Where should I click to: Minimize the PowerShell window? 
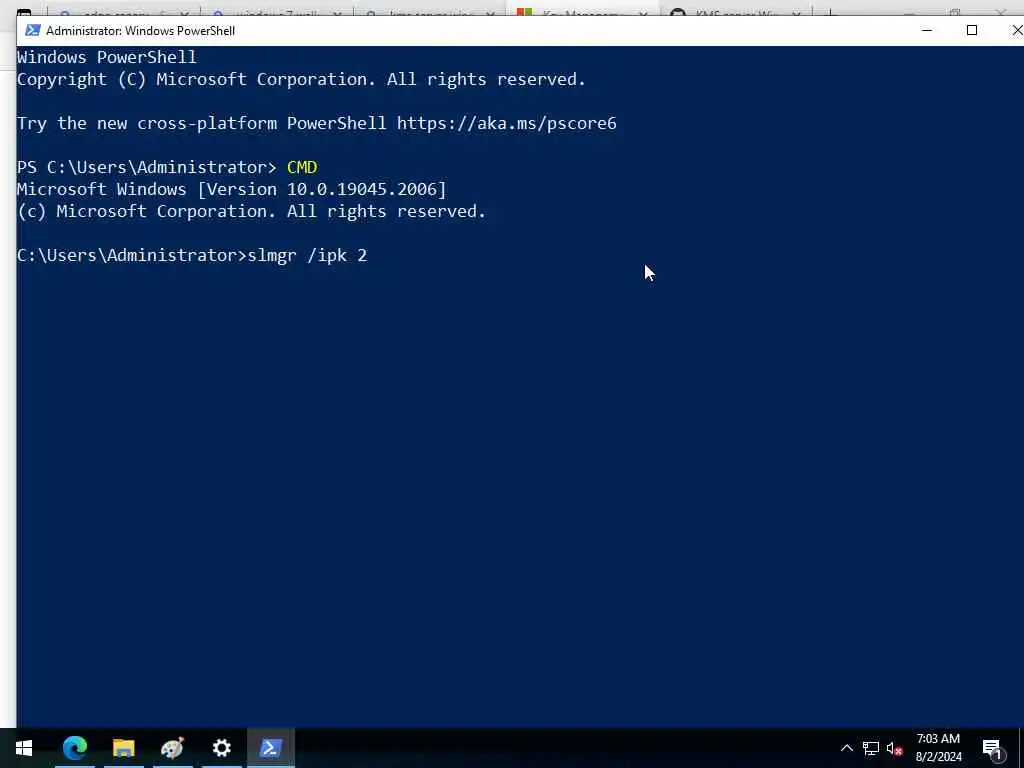click(926, 31)
